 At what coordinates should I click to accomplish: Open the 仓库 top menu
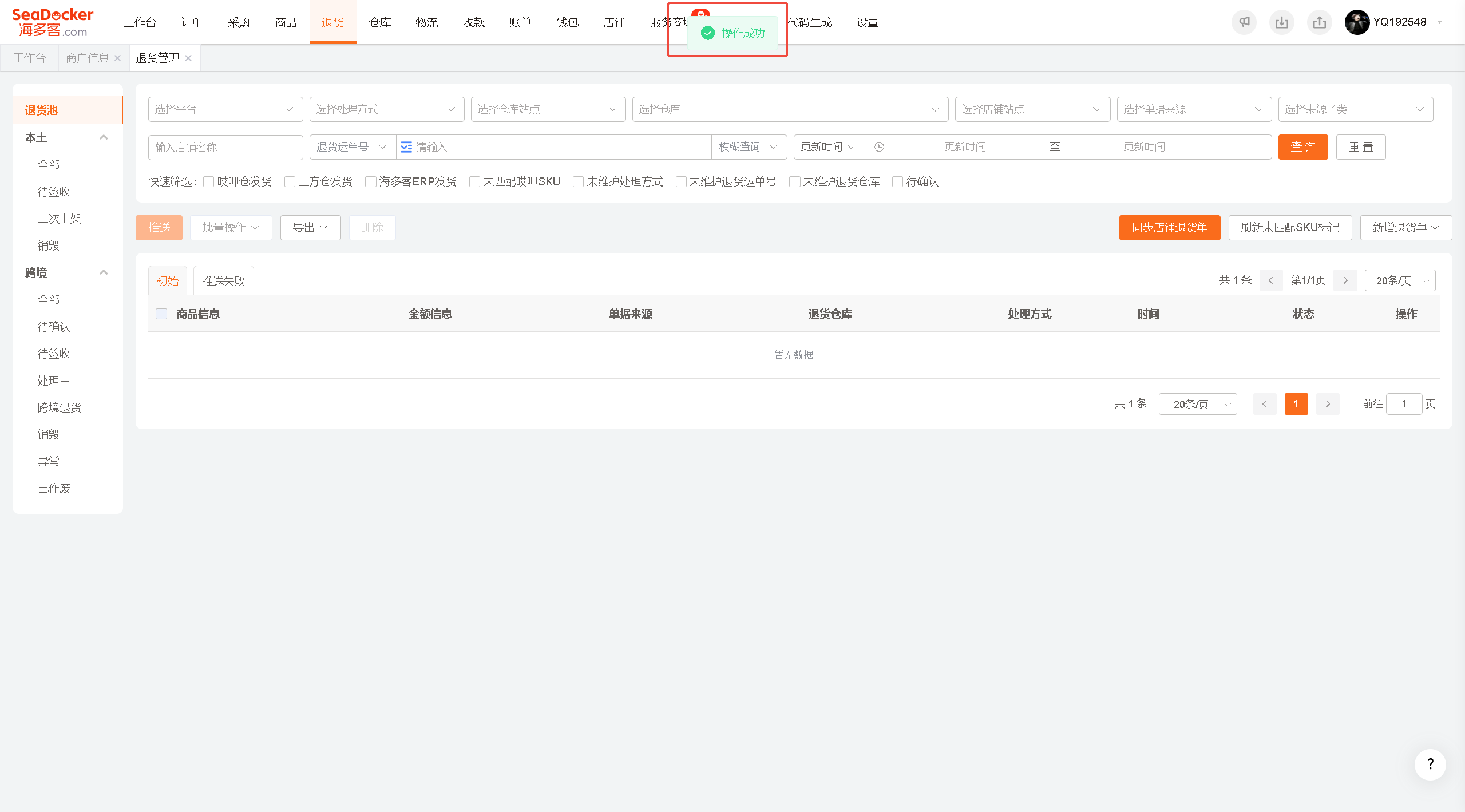[x=380, y=22]
